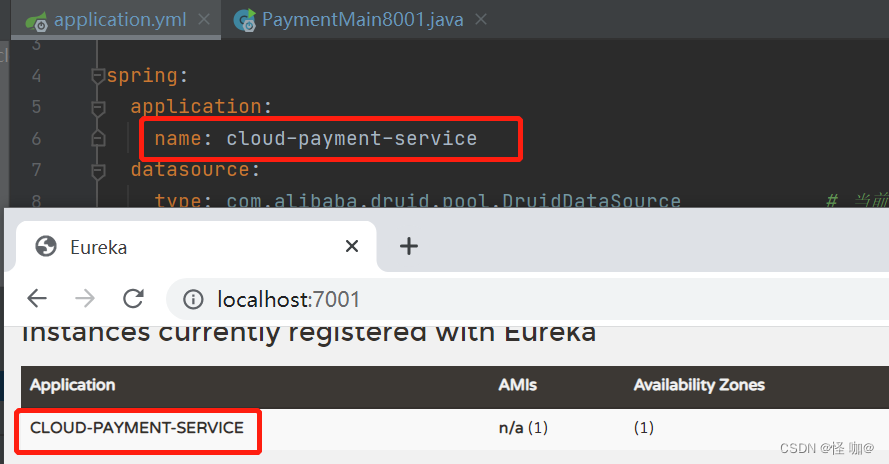Go back in the browser
This screenshot has height=464, width=889.
pos(37,298)
